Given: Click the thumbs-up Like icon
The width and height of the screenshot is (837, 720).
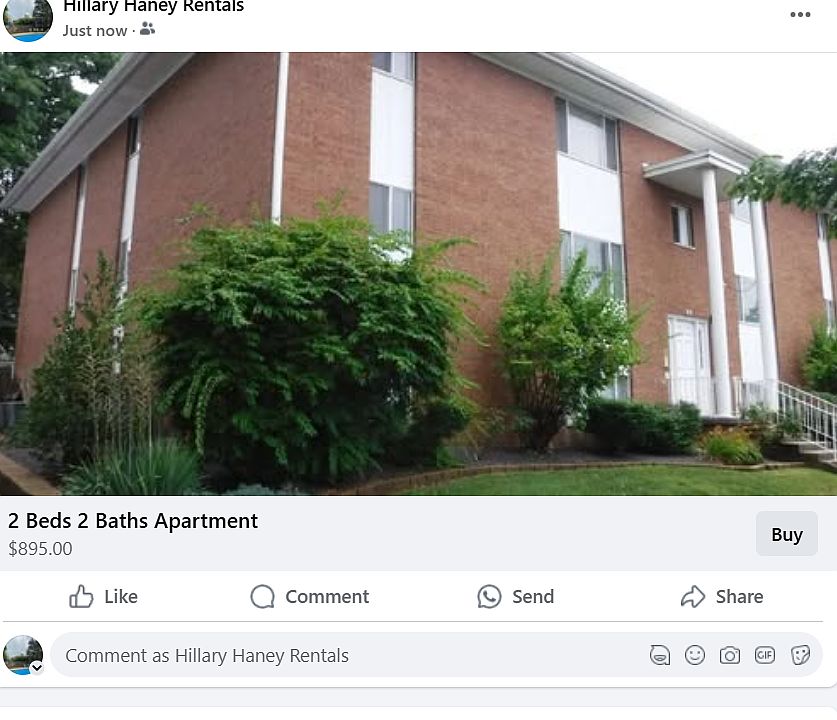Looking at the screenshot, I should click(x=81, y=596).
